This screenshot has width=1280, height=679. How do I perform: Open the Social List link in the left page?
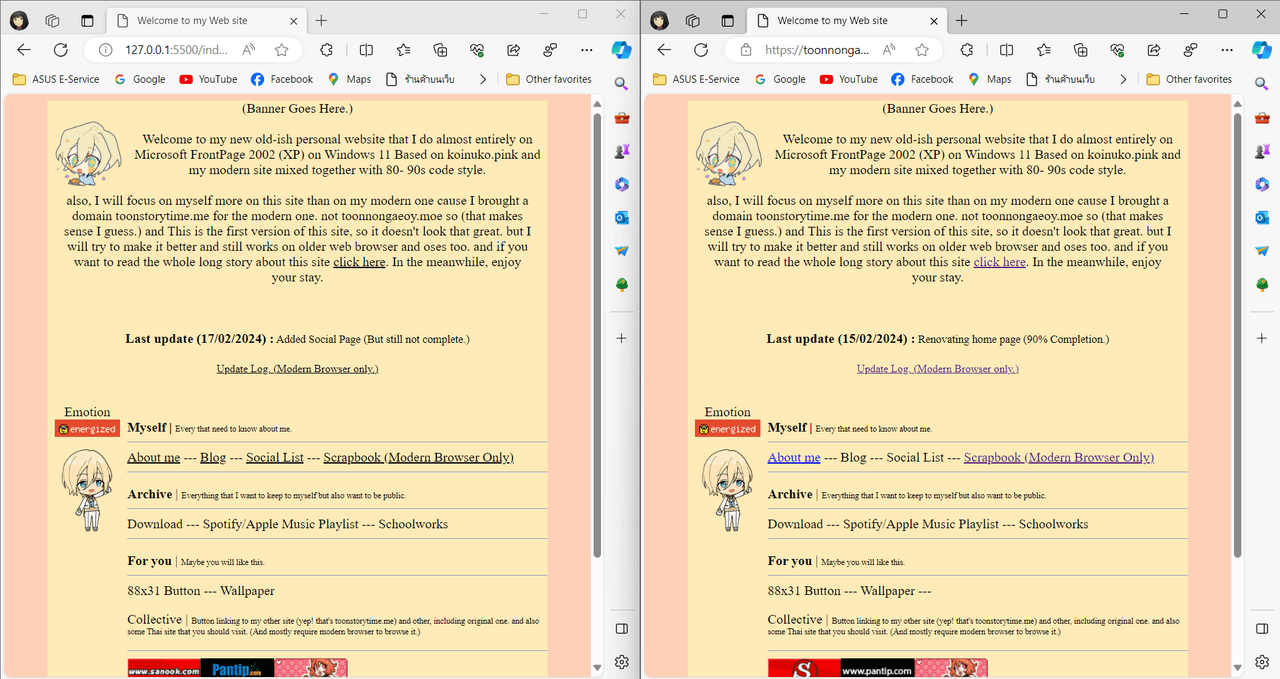(274, 457)
